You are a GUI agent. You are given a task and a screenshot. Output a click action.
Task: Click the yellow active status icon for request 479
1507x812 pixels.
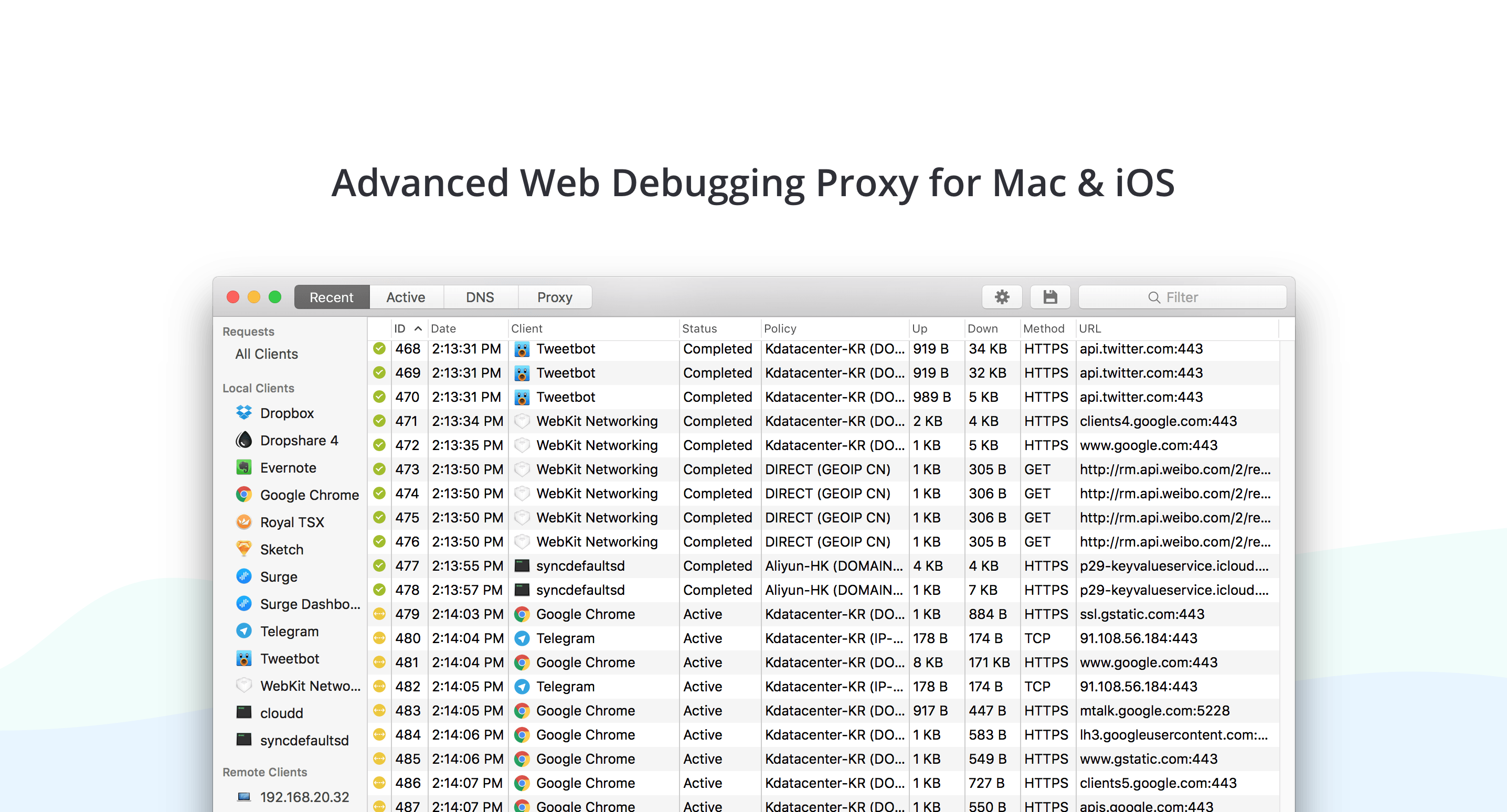click(x=380, y=614)
